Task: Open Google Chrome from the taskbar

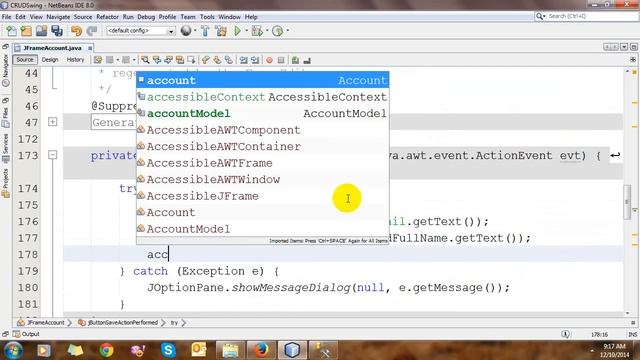Action: (106, 350)
